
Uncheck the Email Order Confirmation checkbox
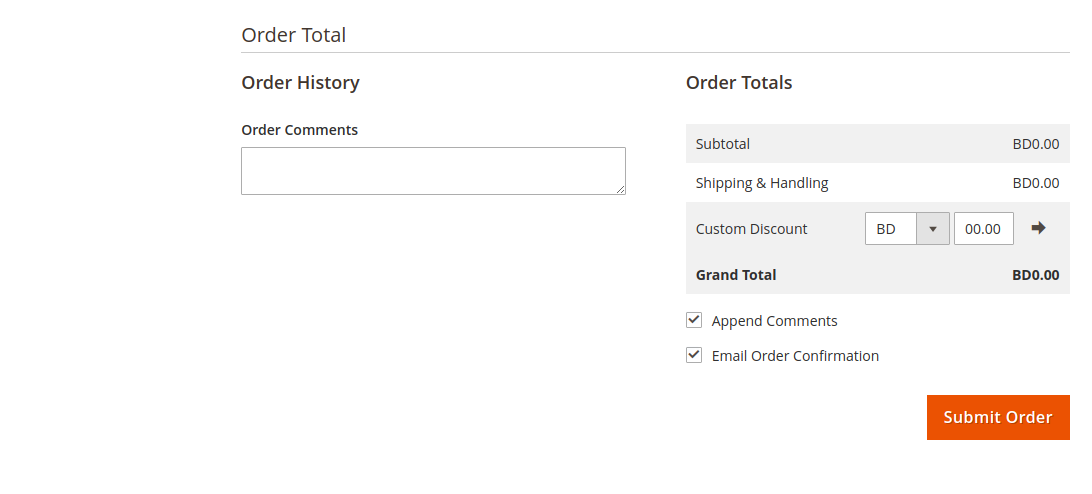click(694, 355)
